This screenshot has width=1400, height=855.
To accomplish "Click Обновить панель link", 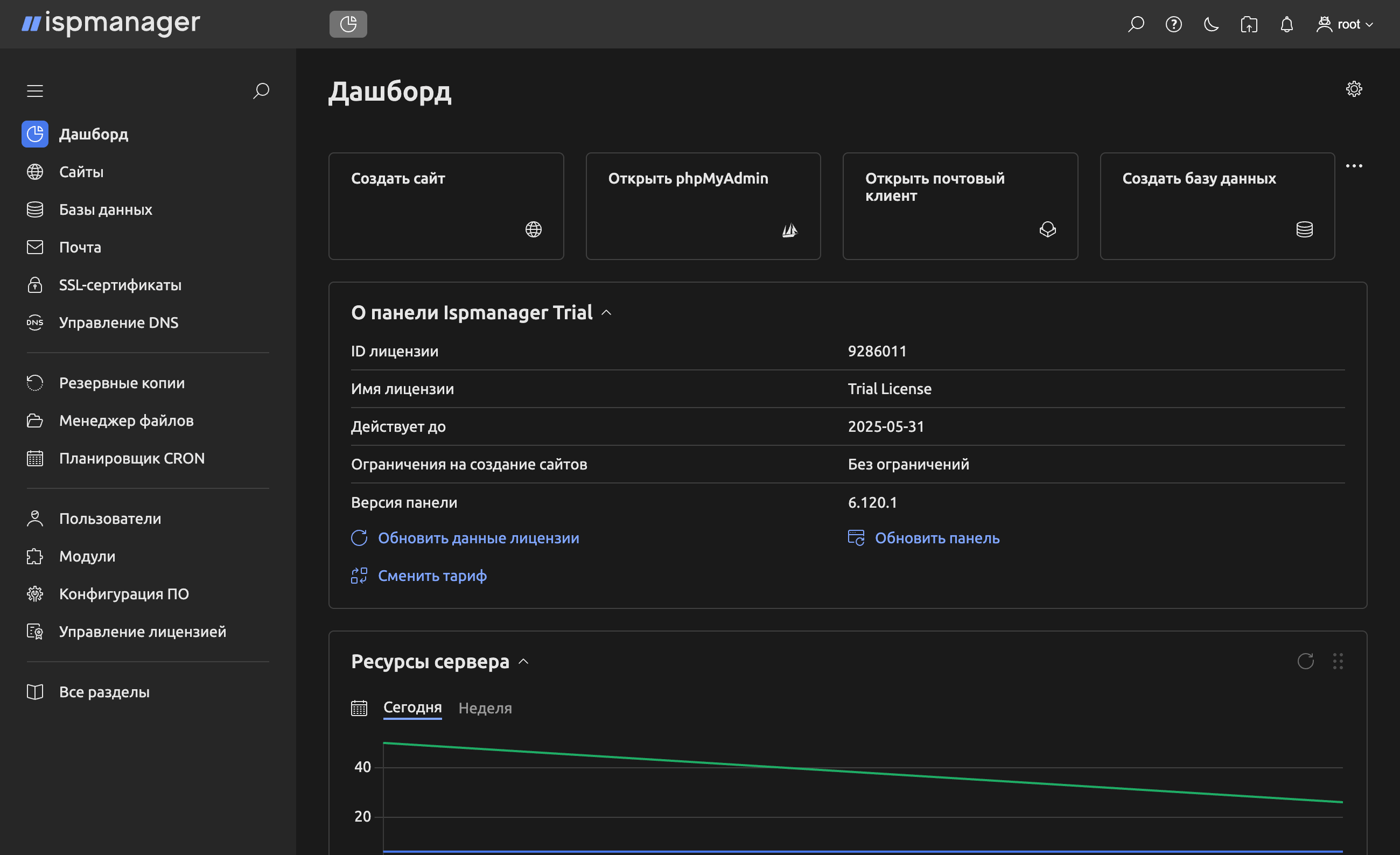I will 924,538.
